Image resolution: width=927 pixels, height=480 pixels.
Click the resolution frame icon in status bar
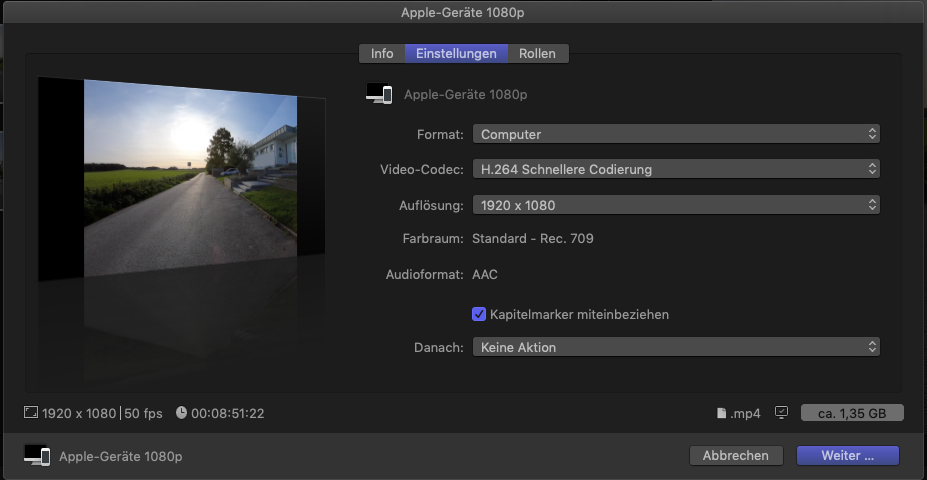[x=30, y=412]
